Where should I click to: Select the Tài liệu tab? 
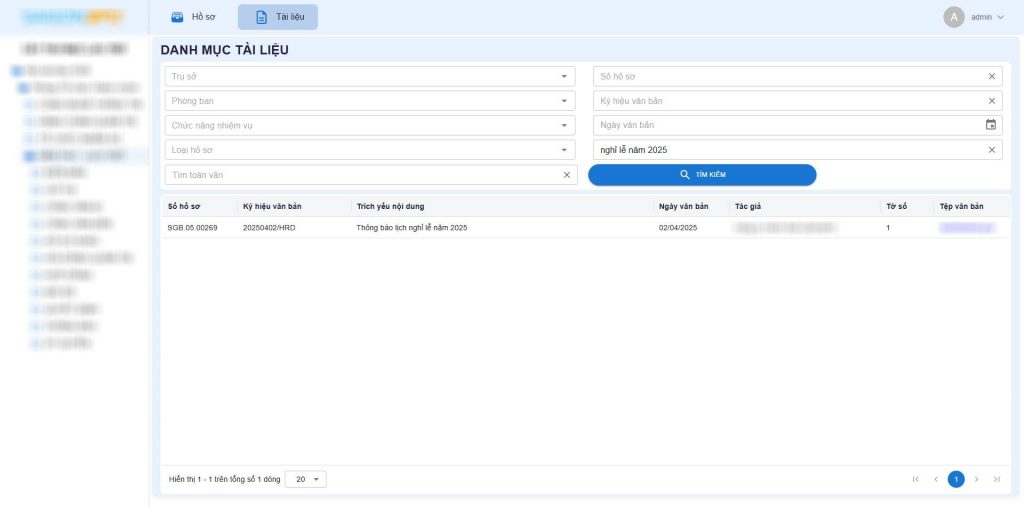pos(278,17)
